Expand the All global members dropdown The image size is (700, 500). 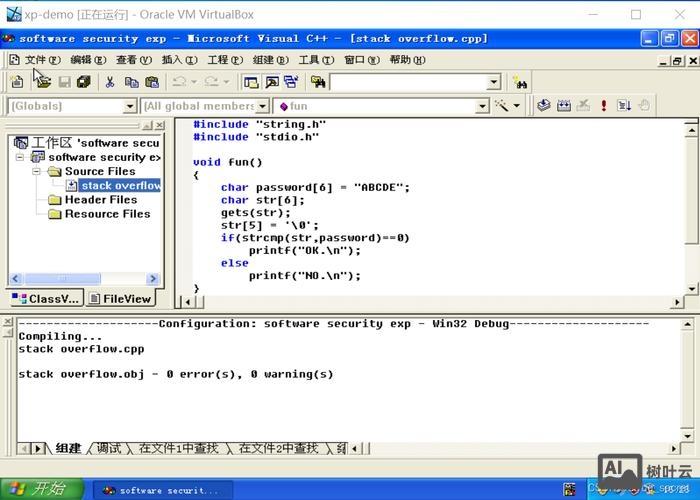[263, 106]
